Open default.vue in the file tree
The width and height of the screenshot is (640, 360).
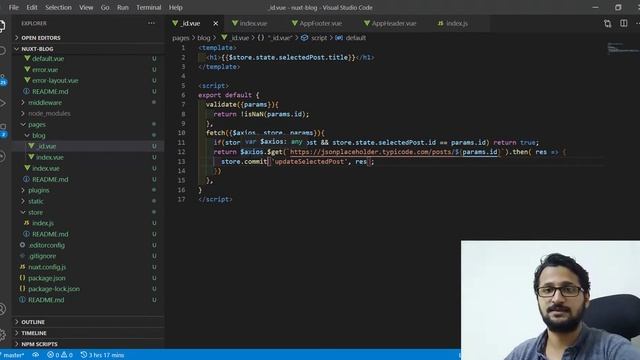coord(48,59)
